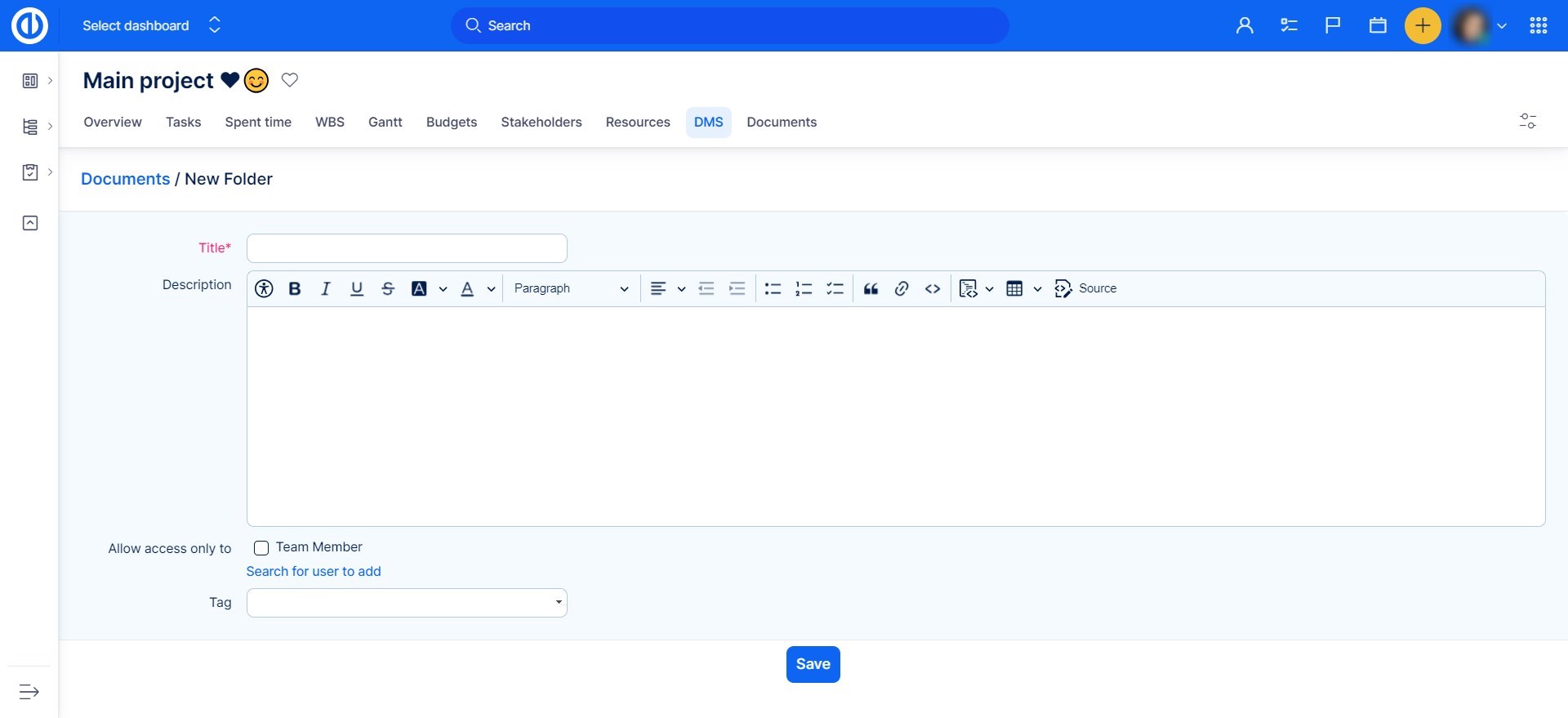Add Main project to favorites with the heart
The width and height of the screenshot is (1568, 718).
290,80
